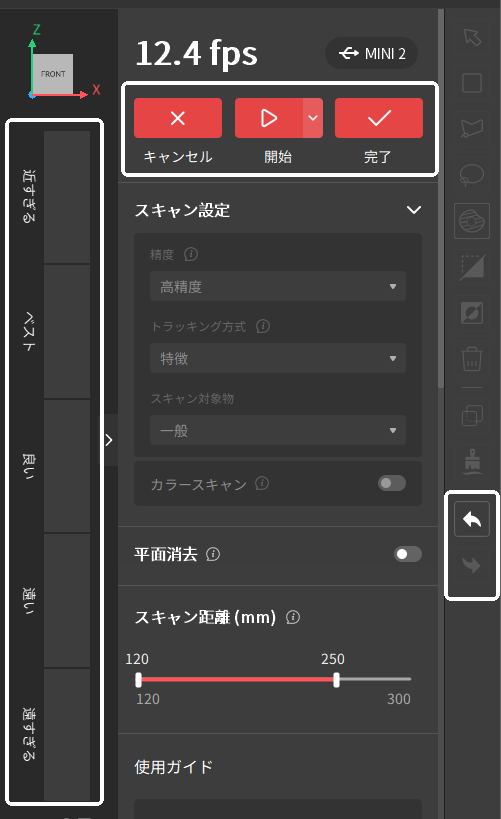The width and height of the screenshot is (501, 819).
Task: Open the 精度 dropdown showing 高精度
Action: pos(278,286)
